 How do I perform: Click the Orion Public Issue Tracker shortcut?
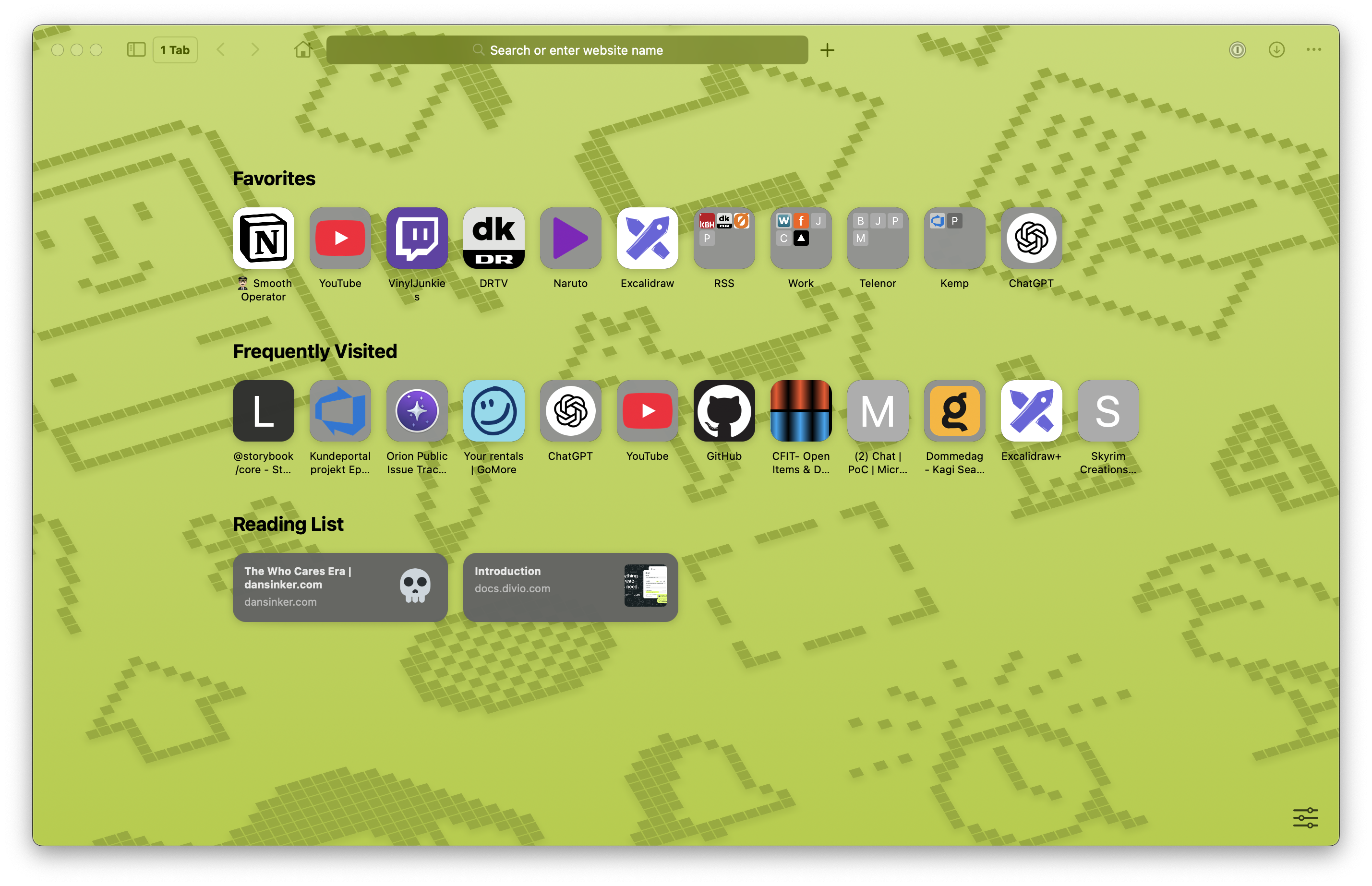[x=417, y=411]
